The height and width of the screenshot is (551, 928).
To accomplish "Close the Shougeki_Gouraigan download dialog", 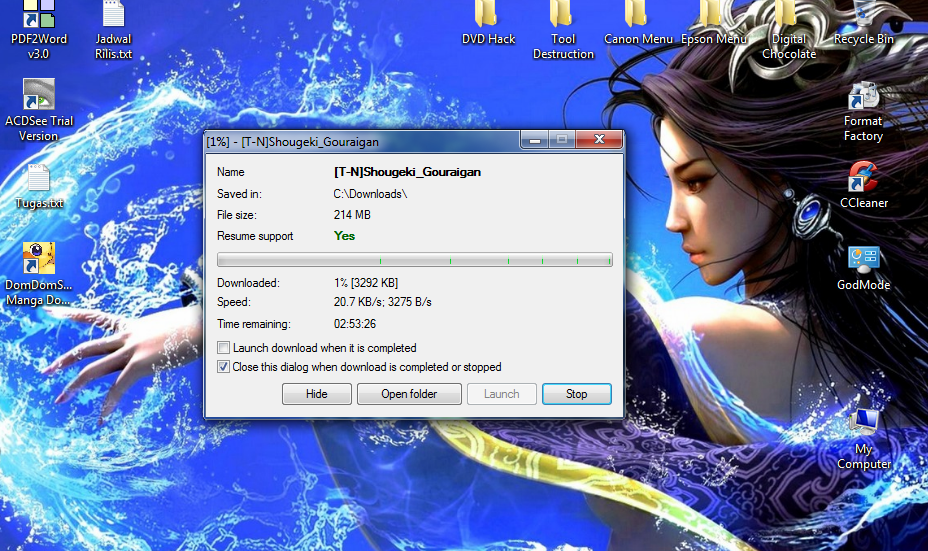I will click(599, 140).
